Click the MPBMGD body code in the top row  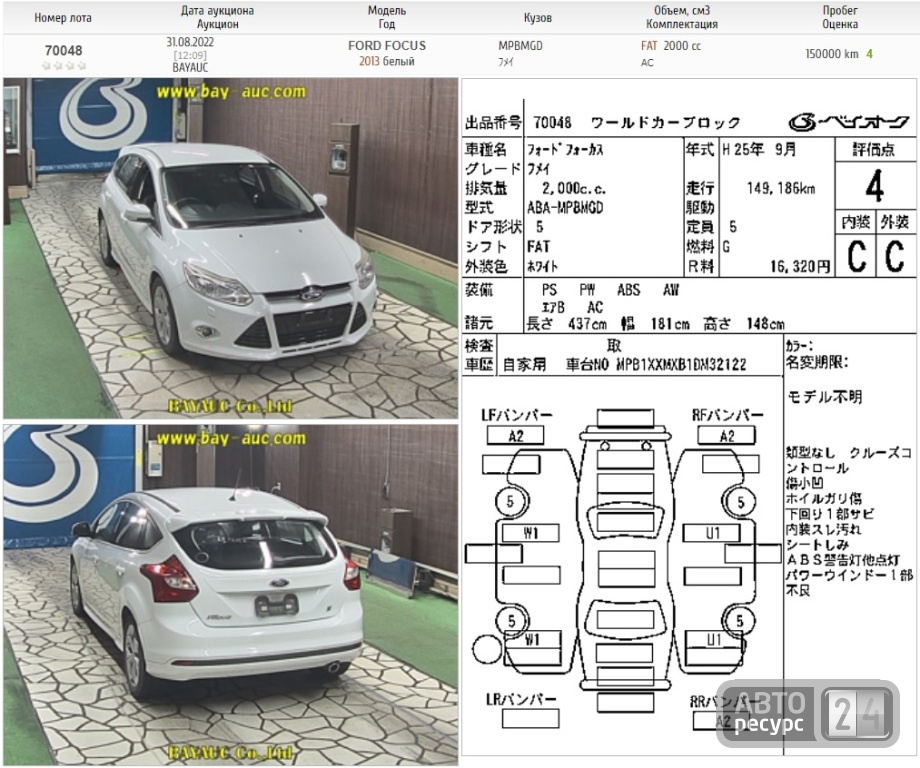pyautogui.click(x=520, y=46)
